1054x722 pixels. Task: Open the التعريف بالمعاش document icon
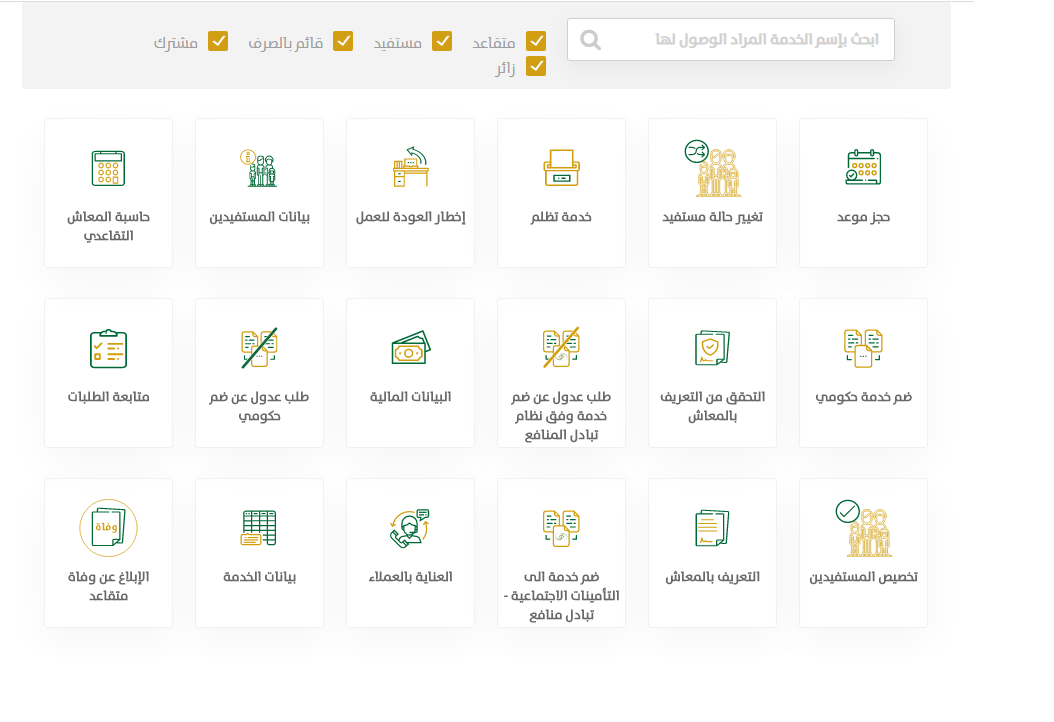713,528
